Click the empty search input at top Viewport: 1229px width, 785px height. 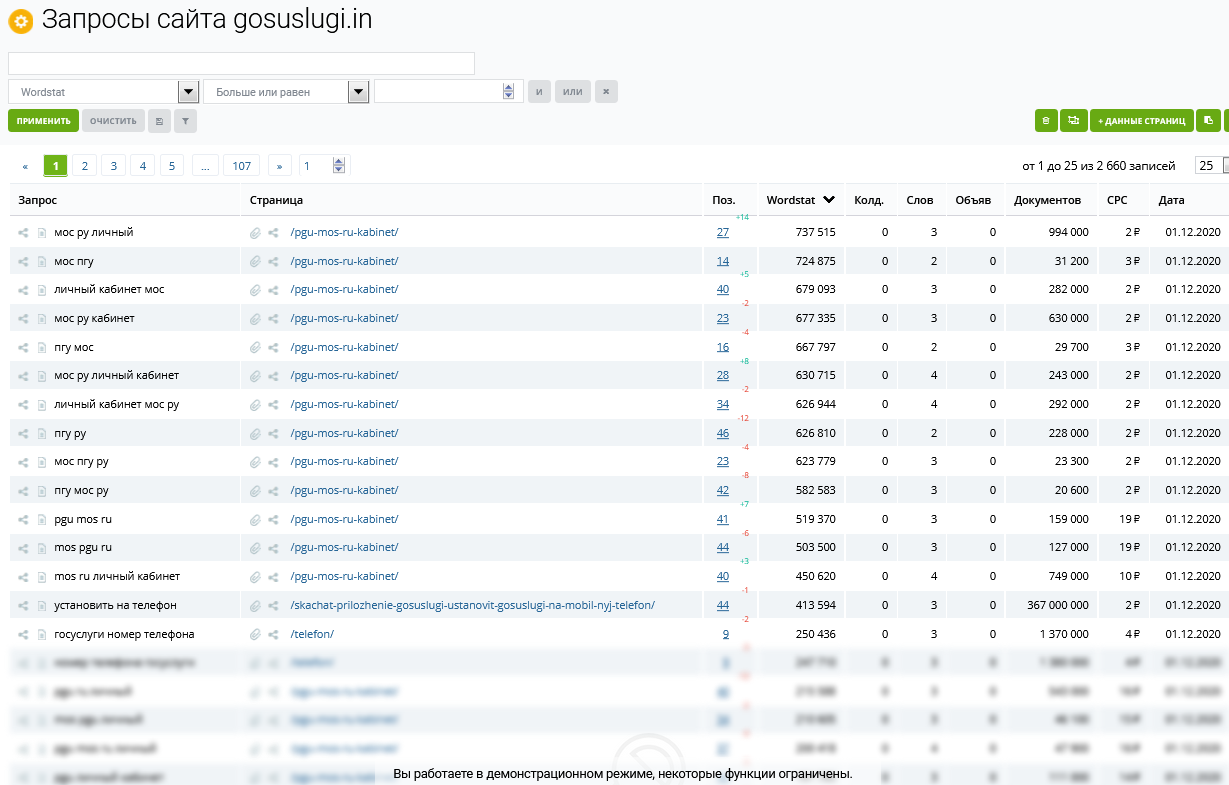tap(241, 64)
